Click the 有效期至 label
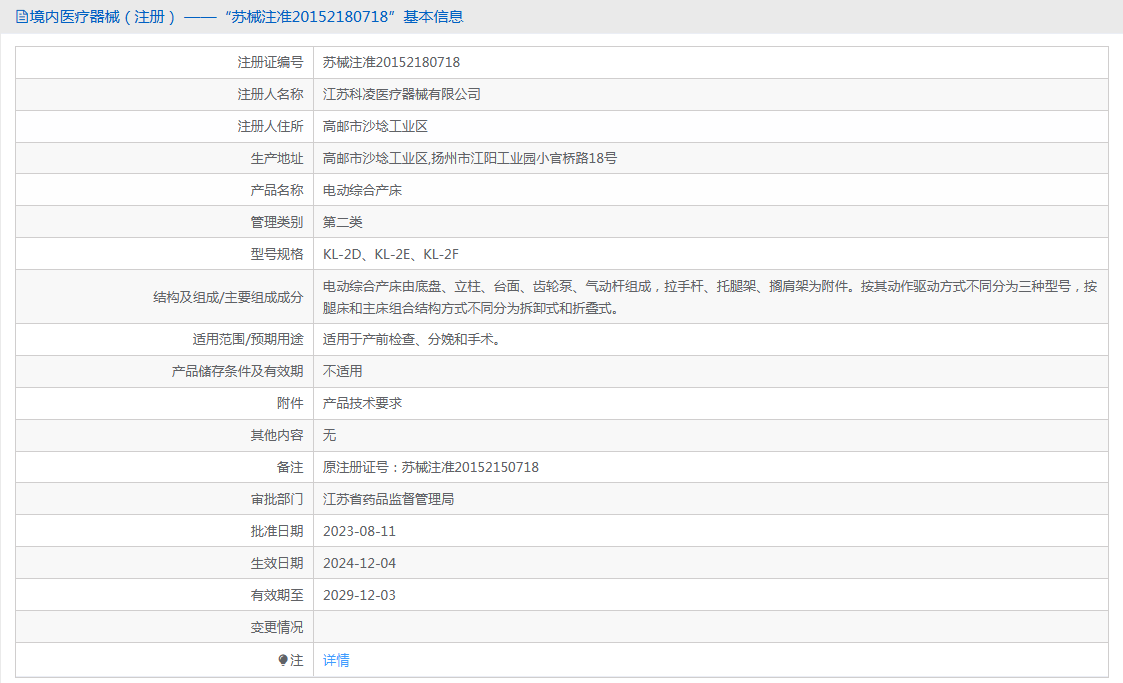The height and width of the screenshot is (683, 1123). click(276, 595)
